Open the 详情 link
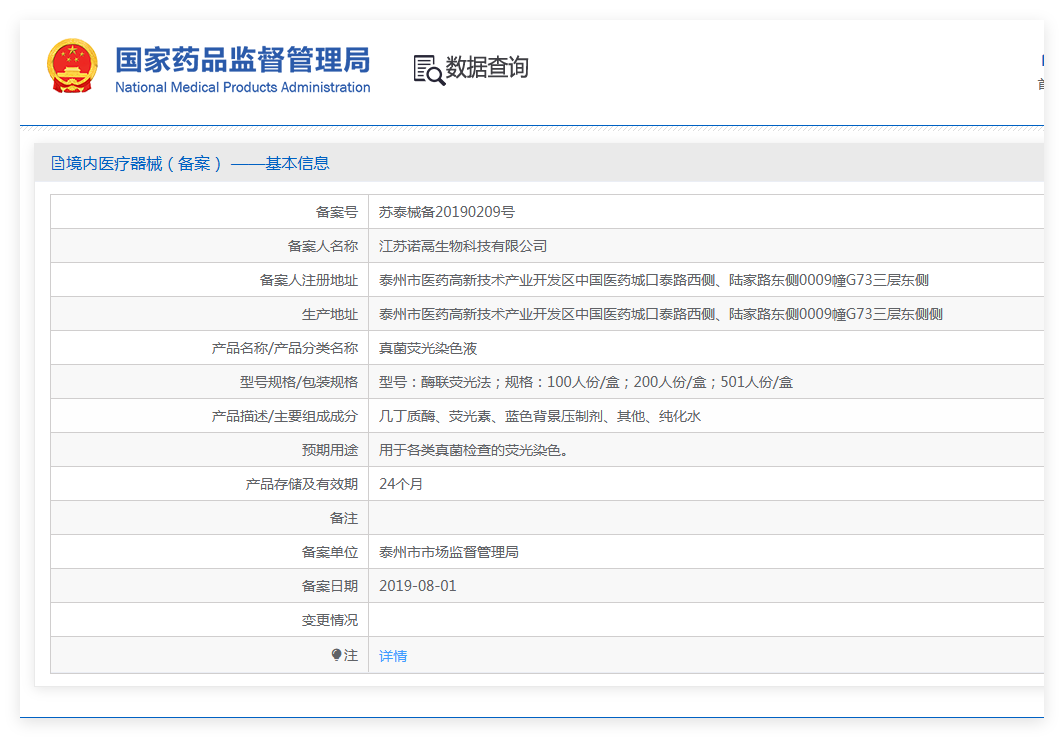This screenshot has height=738, width=1064. (393, 656)
